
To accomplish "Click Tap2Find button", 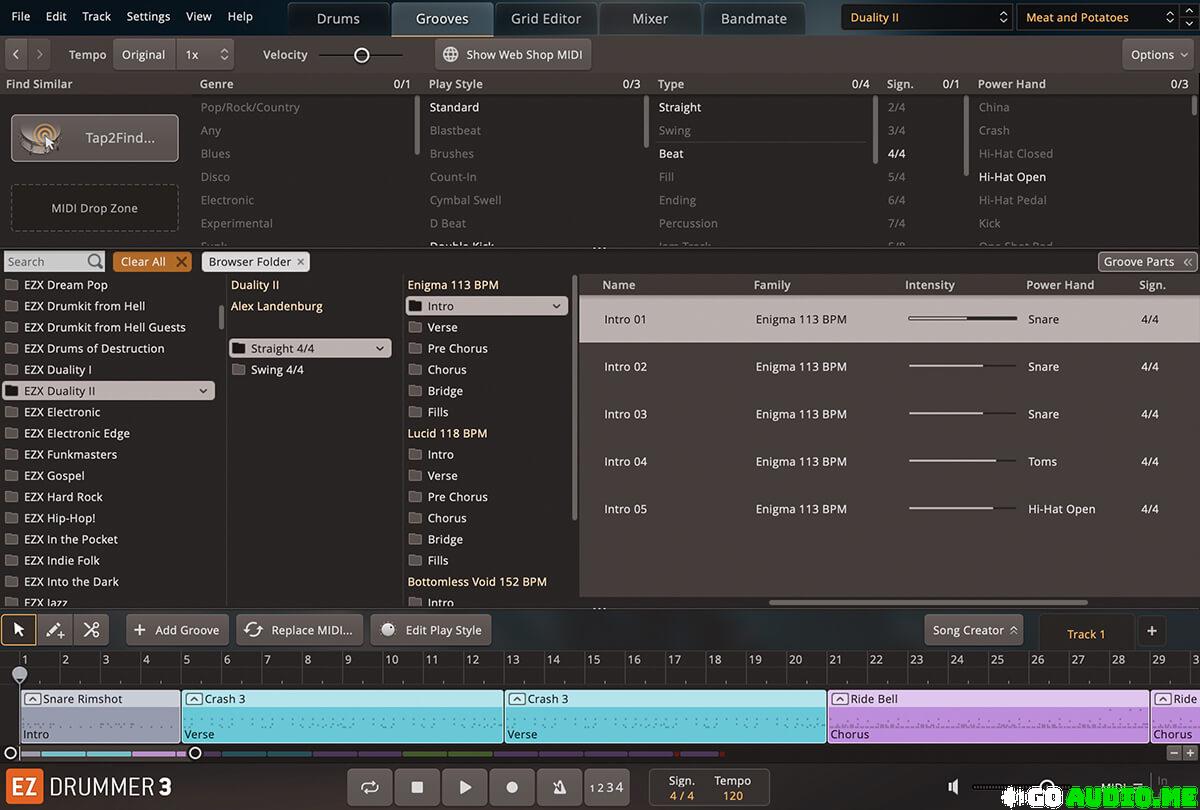I will [95, 138].
